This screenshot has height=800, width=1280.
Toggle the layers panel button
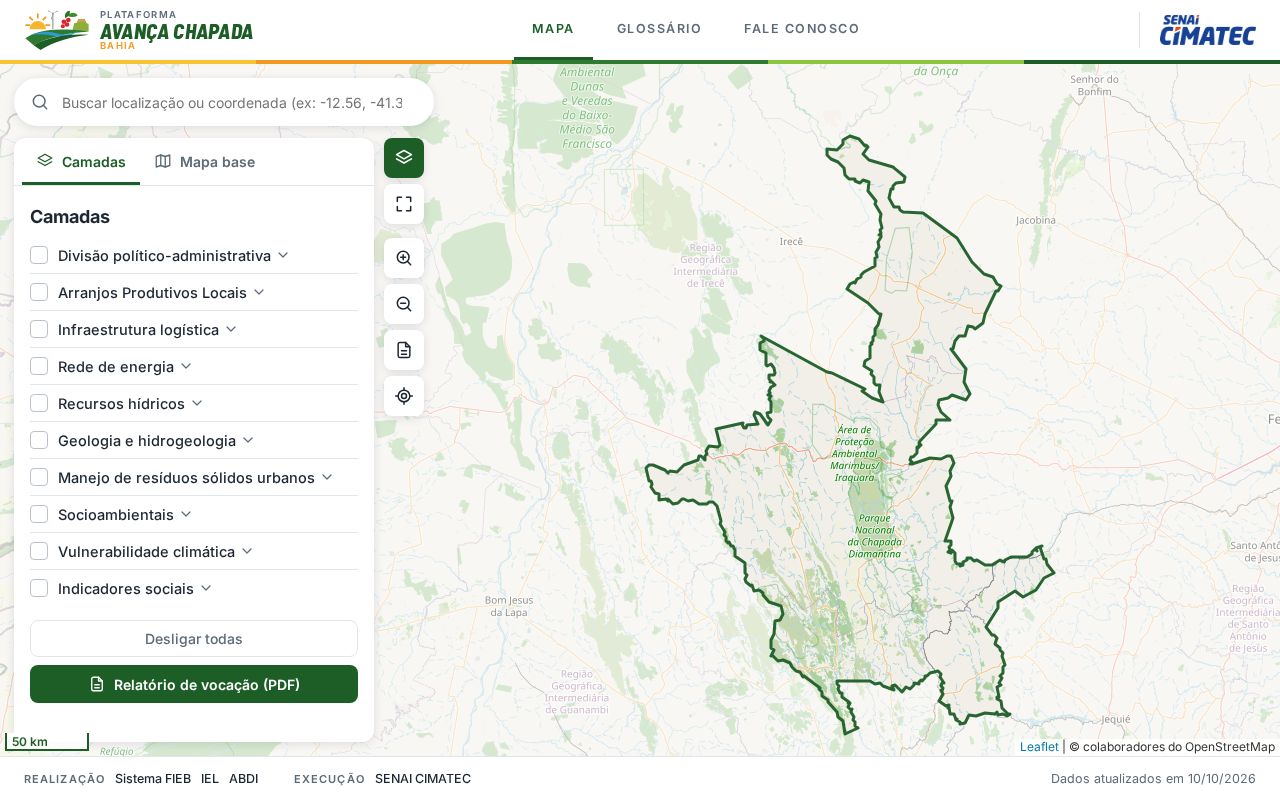[x=404, y=158]
